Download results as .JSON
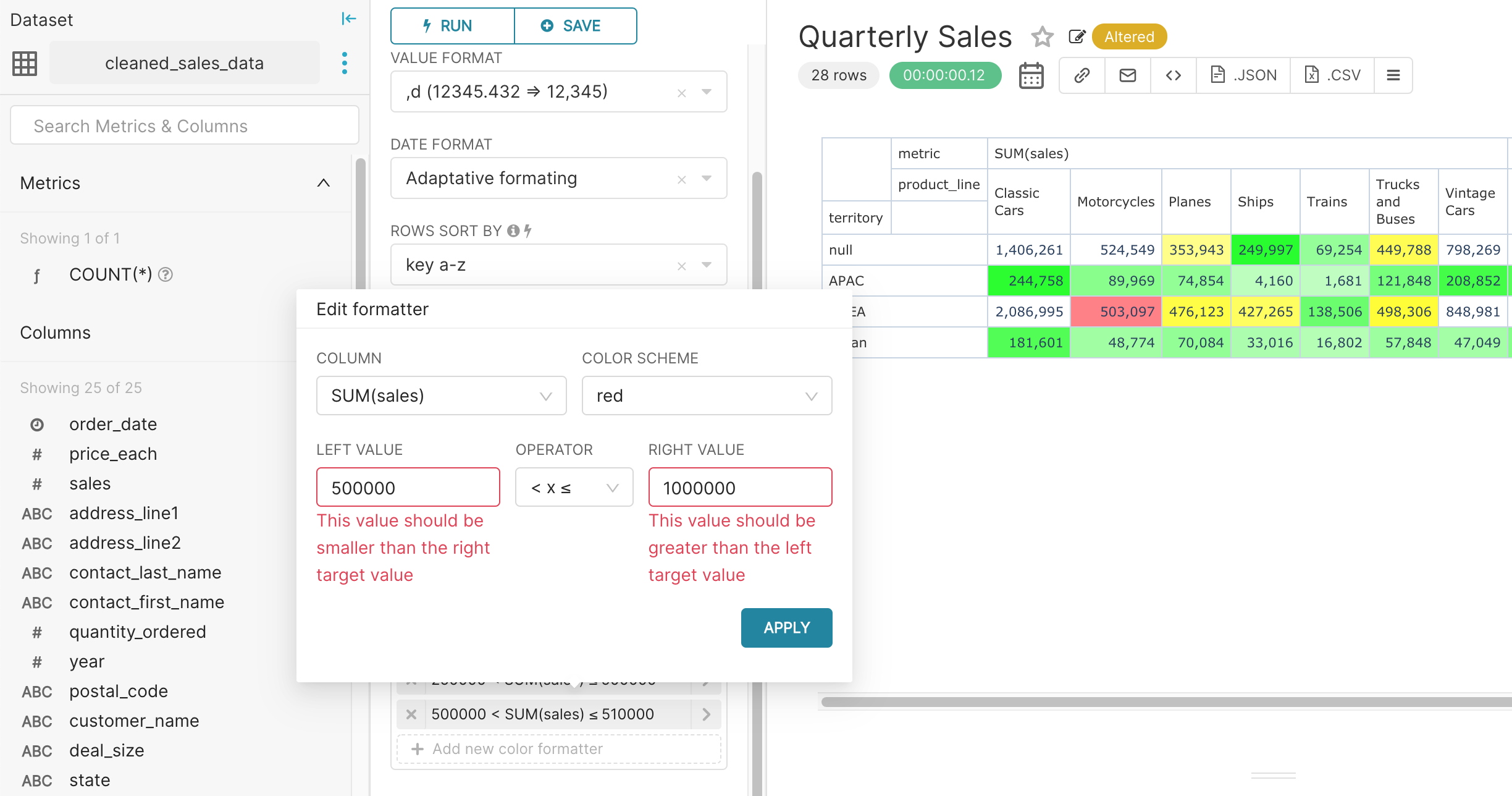1512x796 pixels. click(x=1241, y=74)
